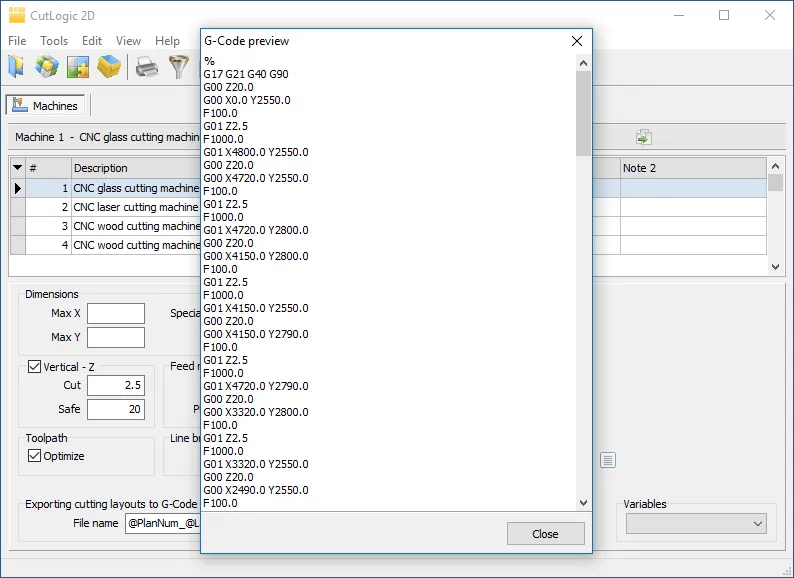Select CNC laser cutting machine row

[x=136, y=207]
